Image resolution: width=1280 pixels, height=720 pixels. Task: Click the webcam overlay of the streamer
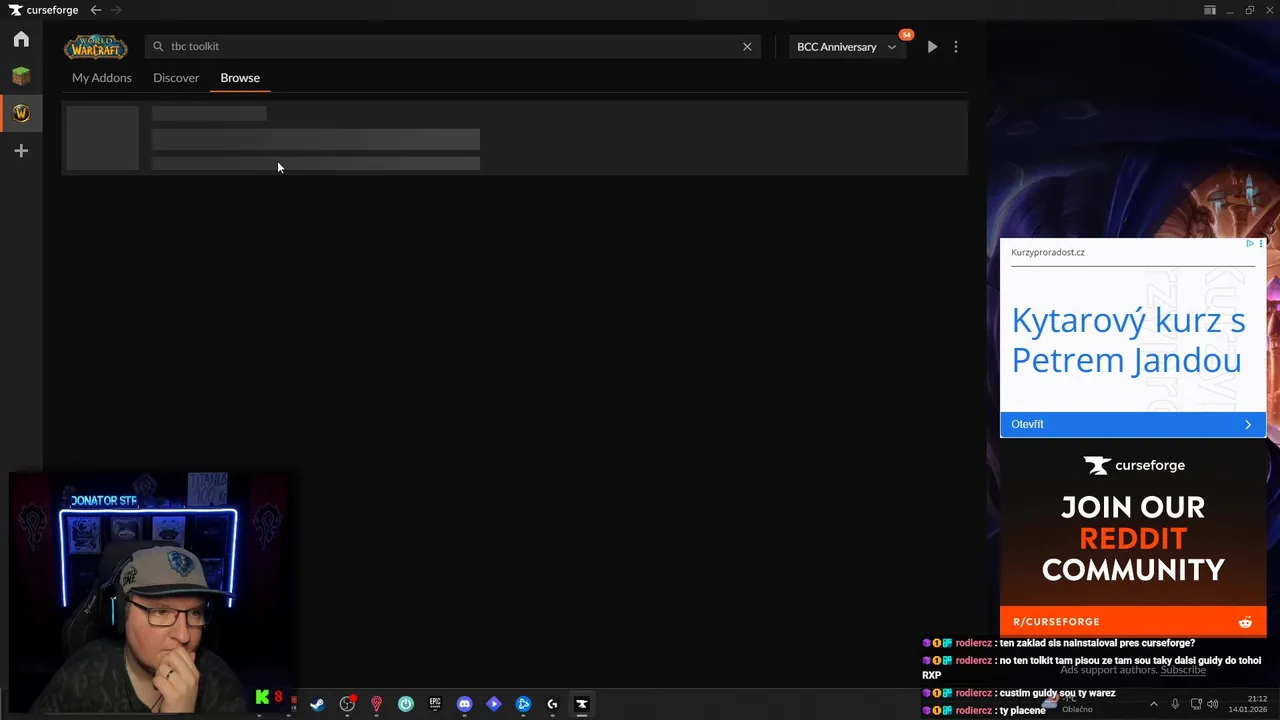click(152, 594)
